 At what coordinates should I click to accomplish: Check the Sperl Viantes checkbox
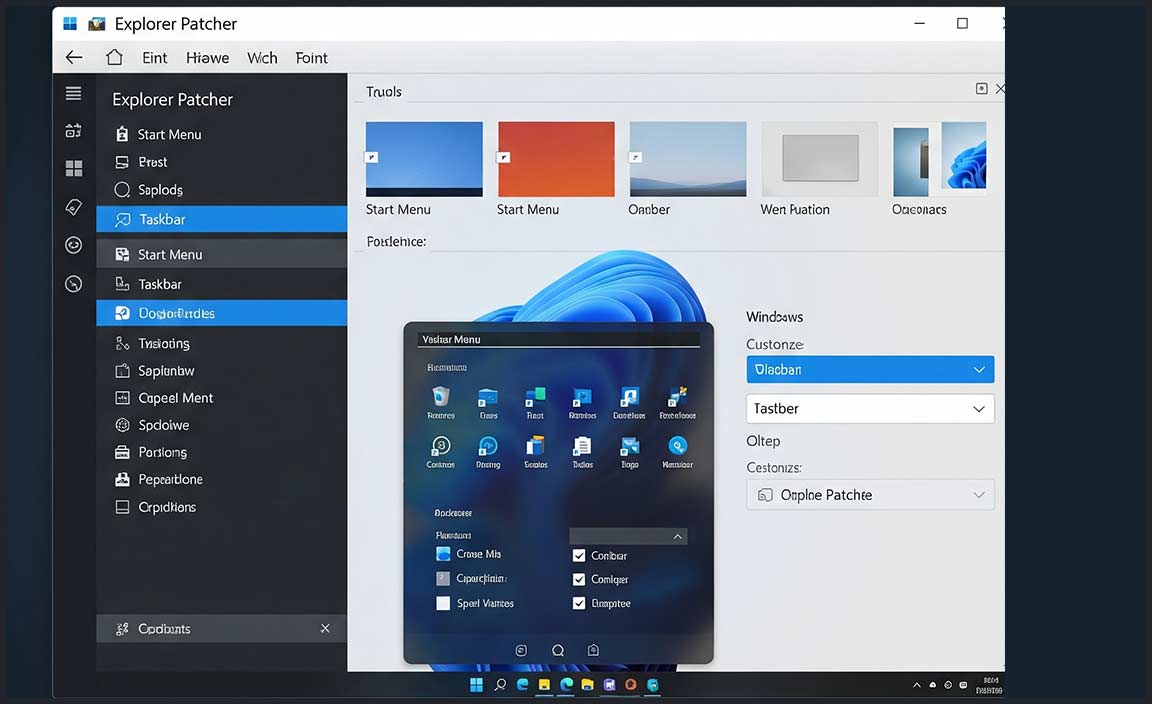[x=444, y=603]
